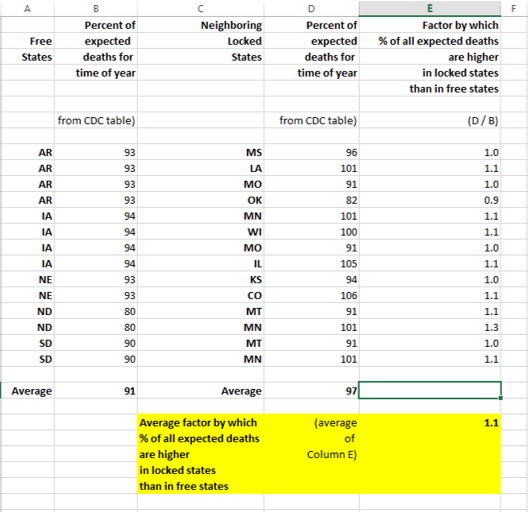Click the Average label in column C
This screenshot has height=512, width=528.
tap(201, 391)
